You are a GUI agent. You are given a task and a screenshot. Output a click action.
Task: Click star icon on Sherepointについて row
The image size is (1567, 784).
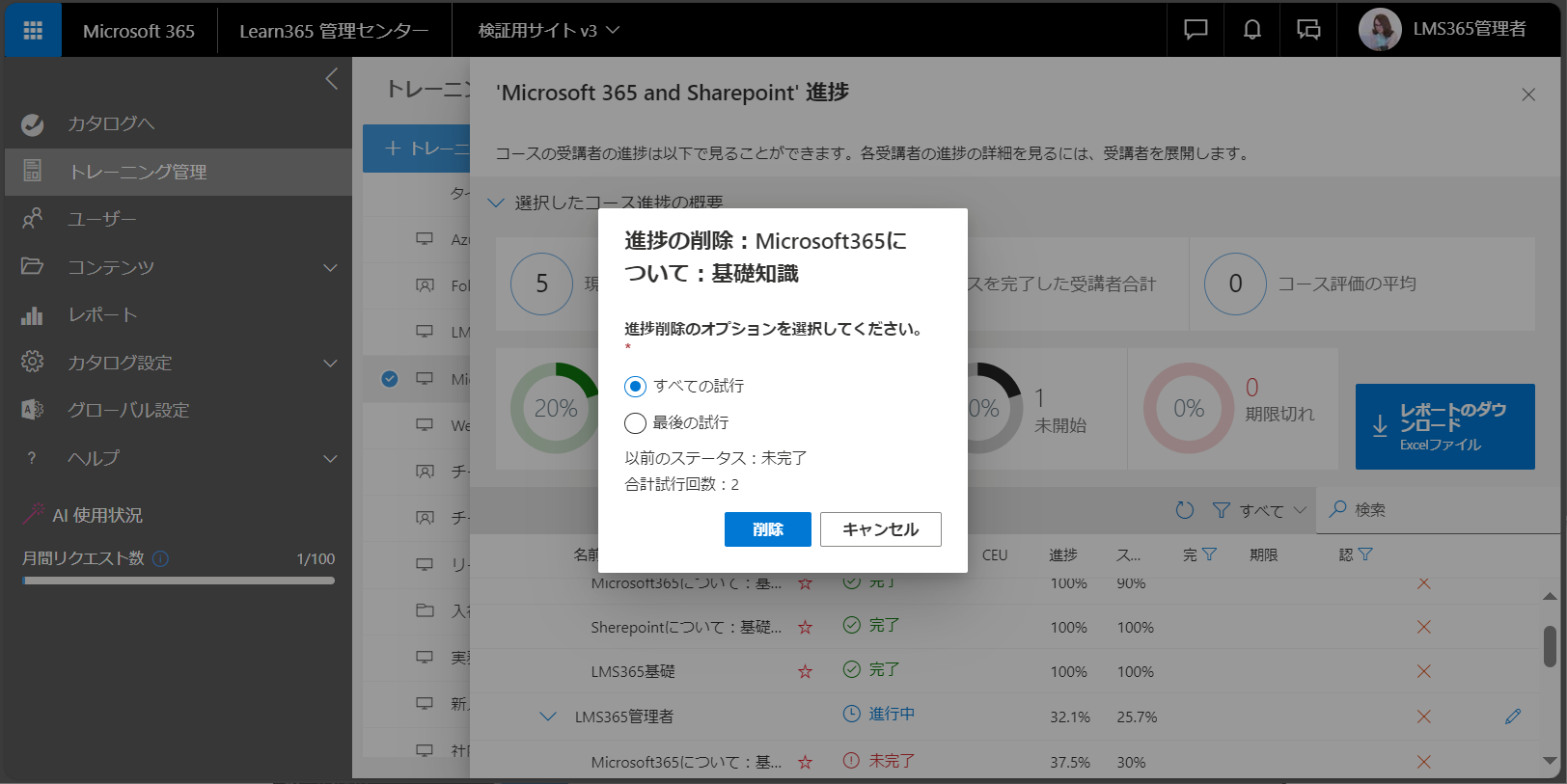tap(805, 627)
